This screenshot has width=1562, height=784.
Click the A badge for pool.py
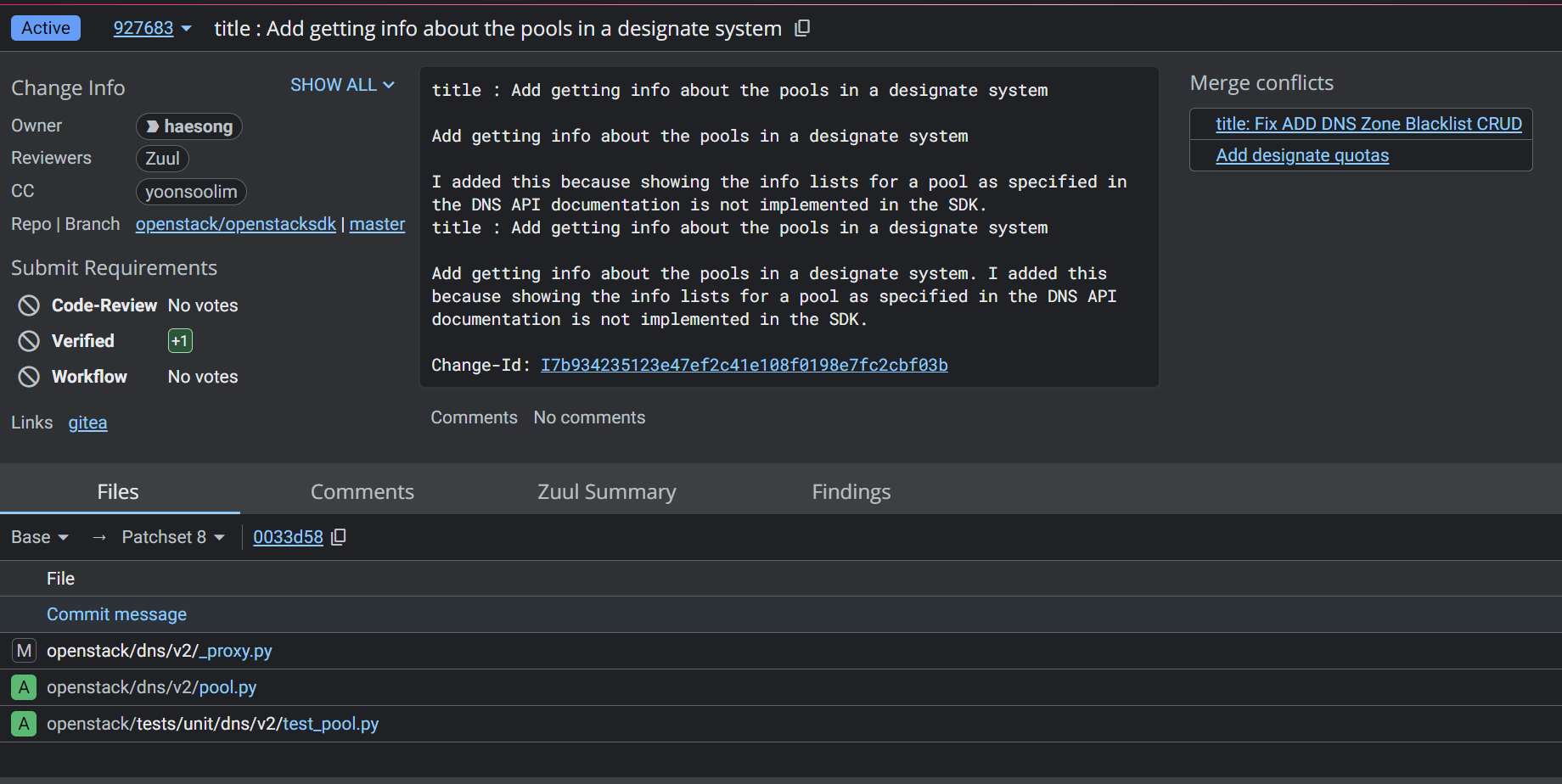pyautogui.click(x=24, y=687)
